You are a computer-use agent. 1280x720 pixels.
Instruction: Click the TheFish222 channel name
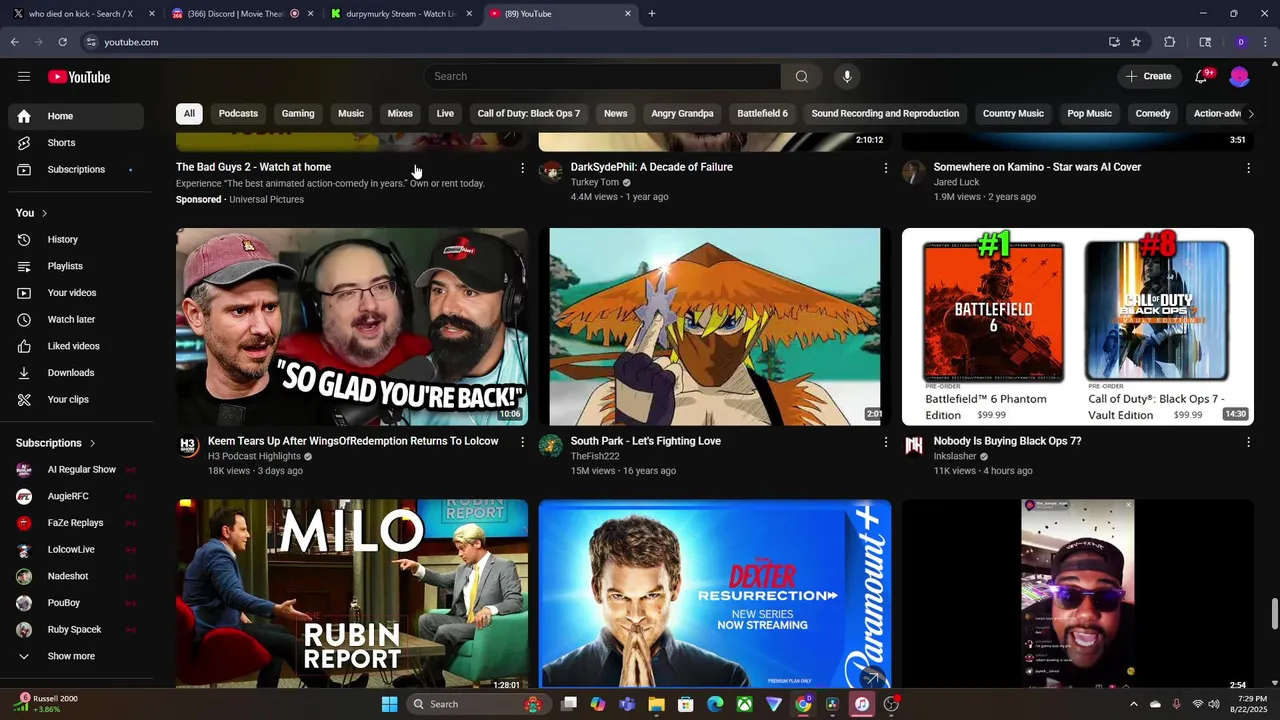595,456
